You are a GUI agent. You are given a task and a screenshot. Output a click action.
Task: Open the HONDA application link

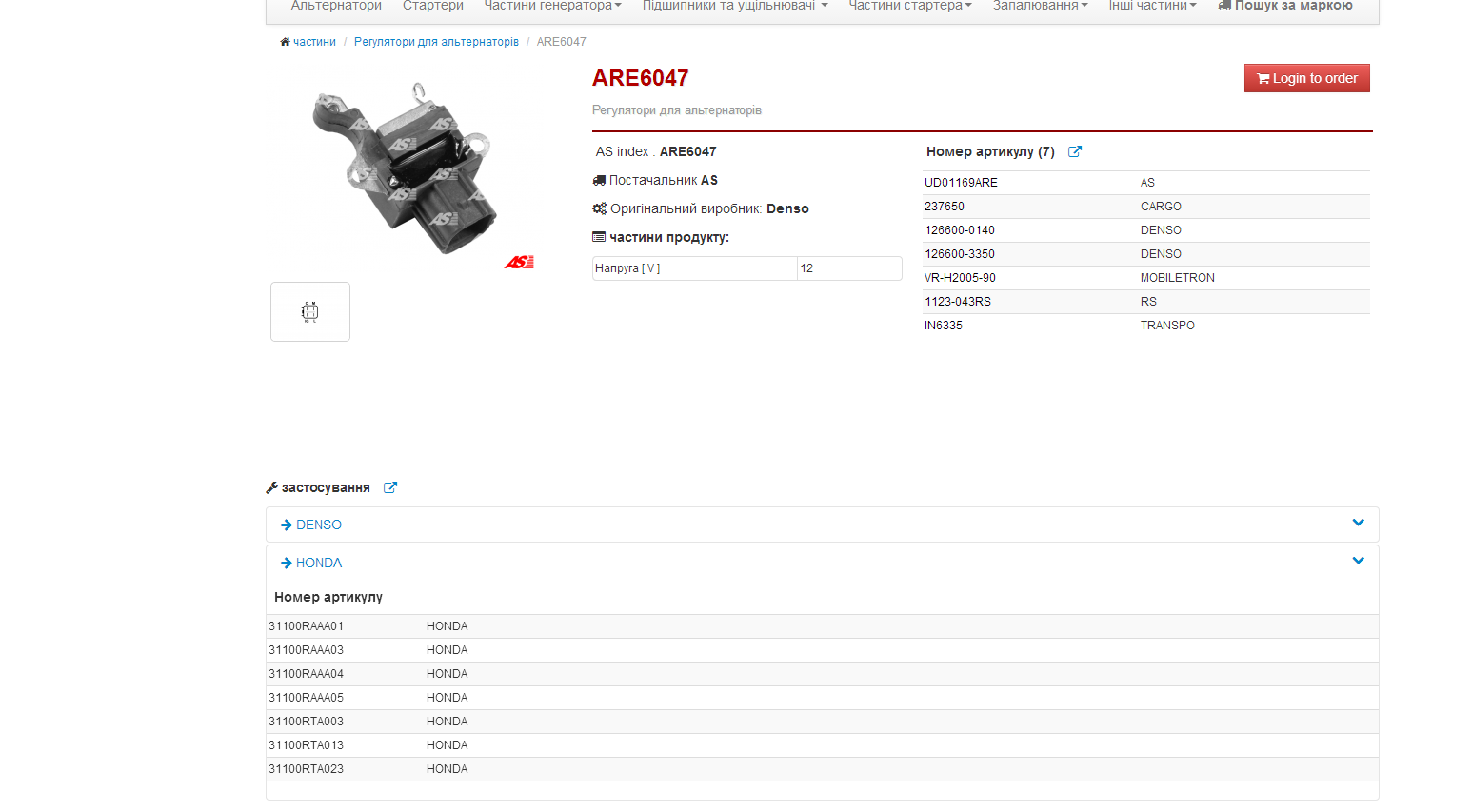click(x=319, y=563)
